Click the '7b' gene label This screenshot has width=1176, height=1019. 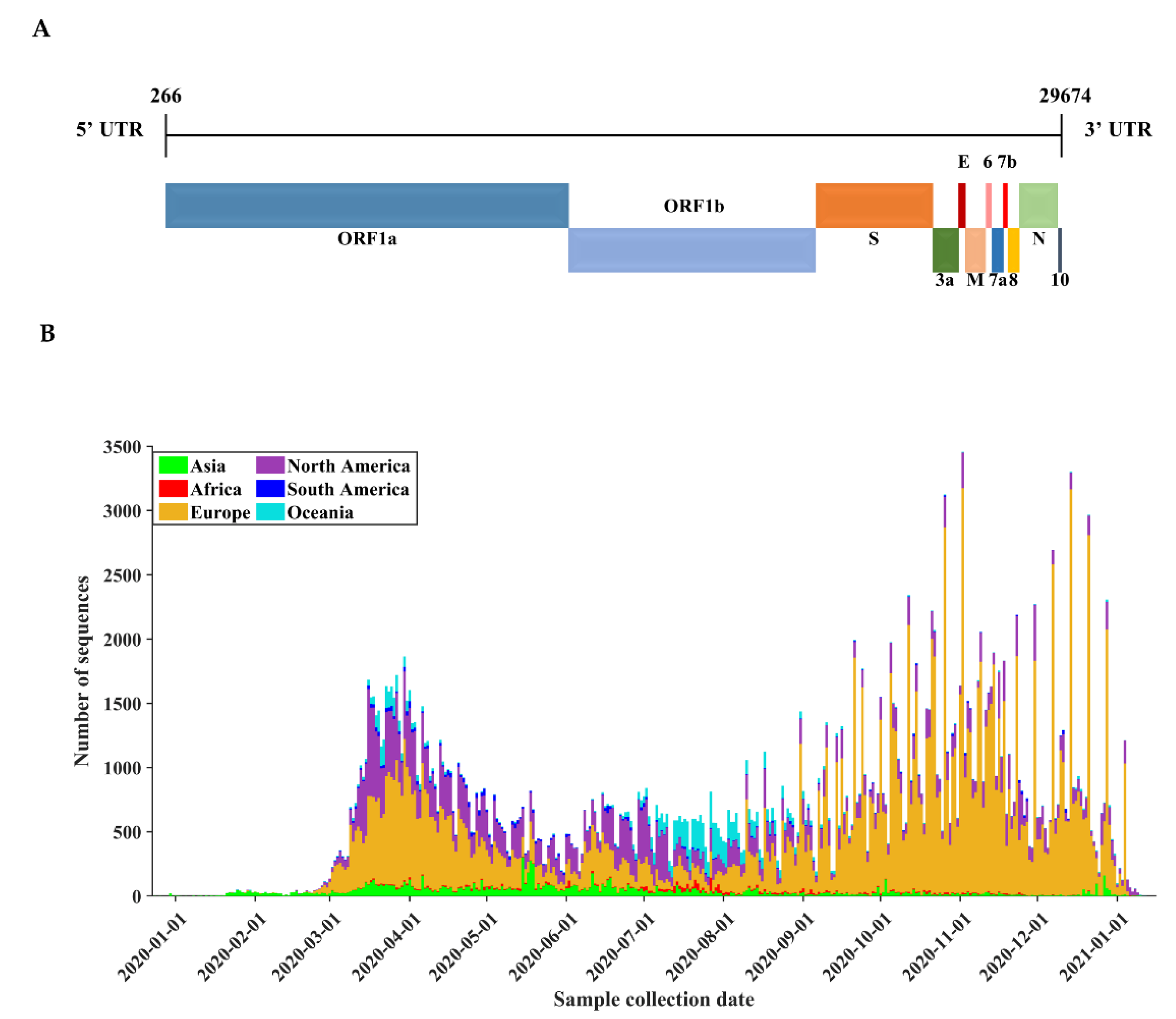pos(1007,162)
